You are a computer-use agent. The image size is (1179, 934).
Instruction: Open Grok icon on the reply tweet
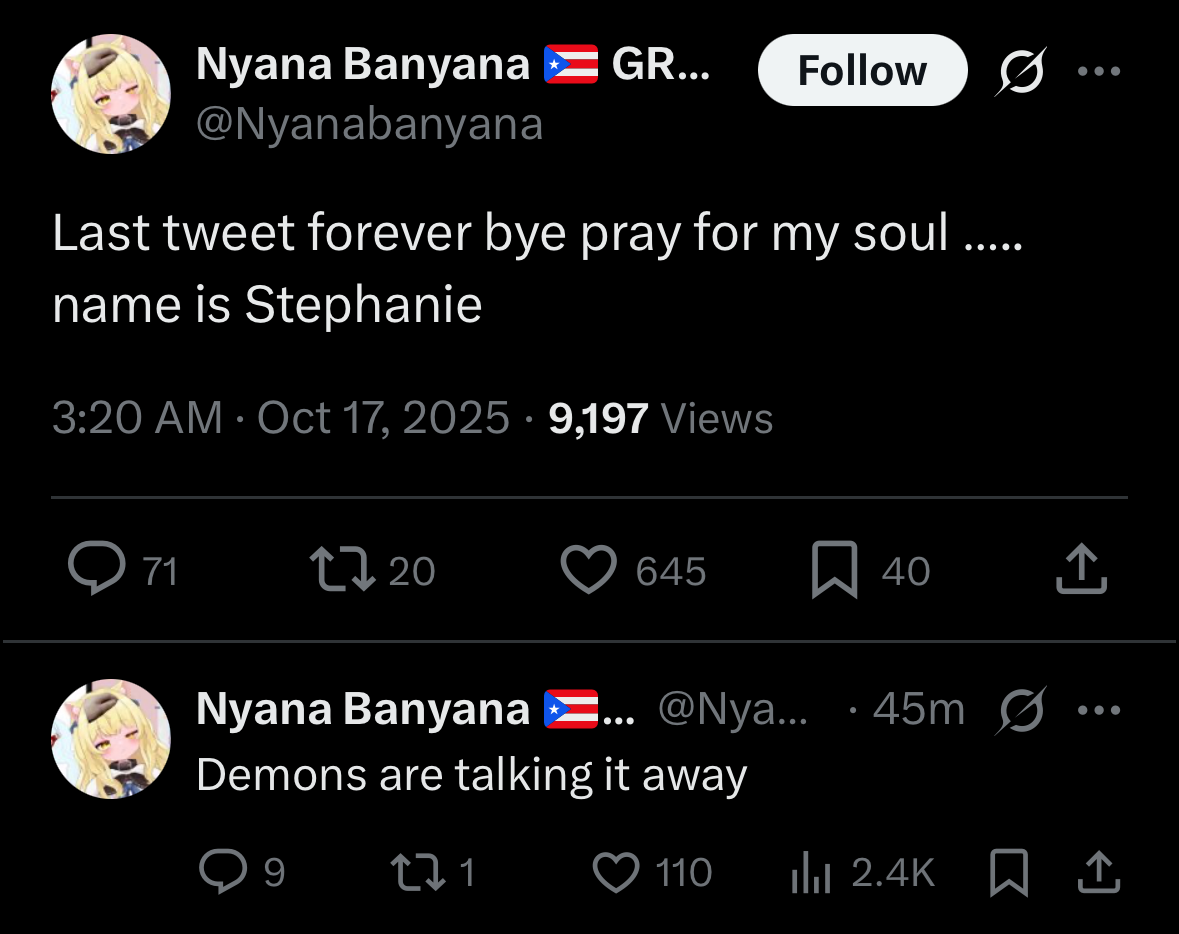[x=1021, y=709]
